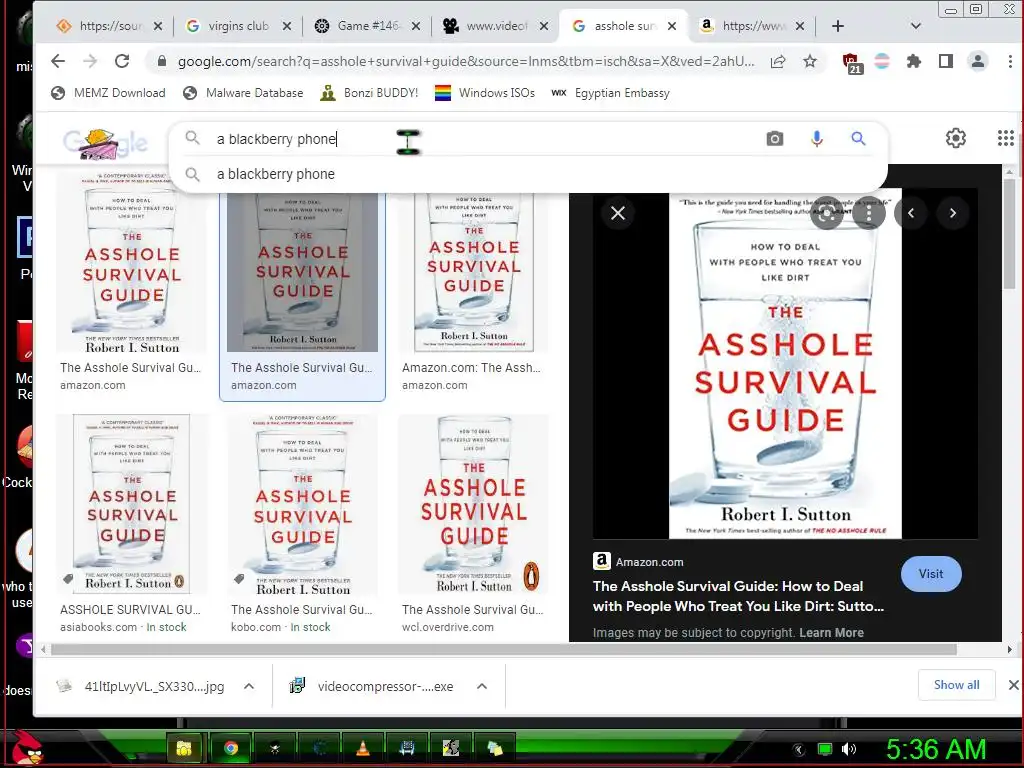Click the vertical scrollbar of results page
This screenshot has height=768, width=1024.
tap(1010, 235)
